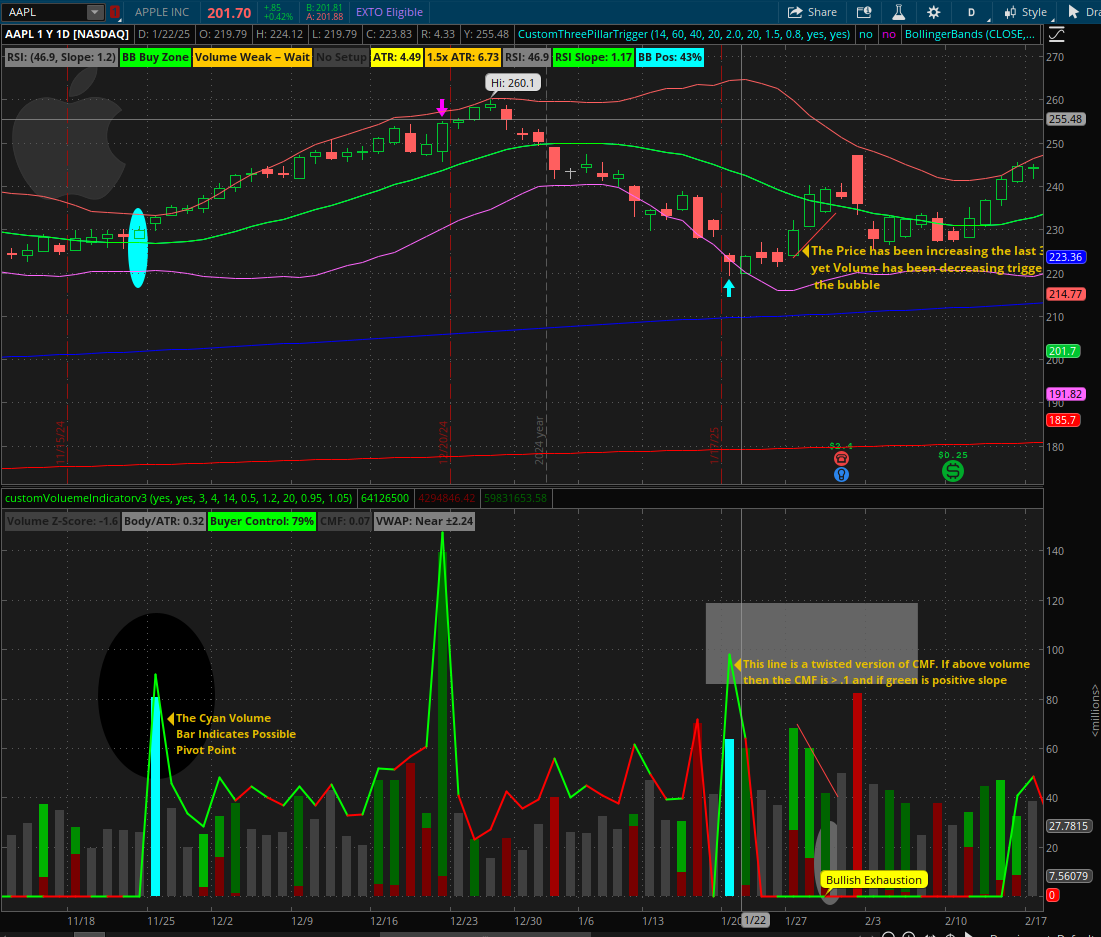Click the BB Buy Zone label
This screenshot has height=937, width=1101.
(x=155, y=57)
